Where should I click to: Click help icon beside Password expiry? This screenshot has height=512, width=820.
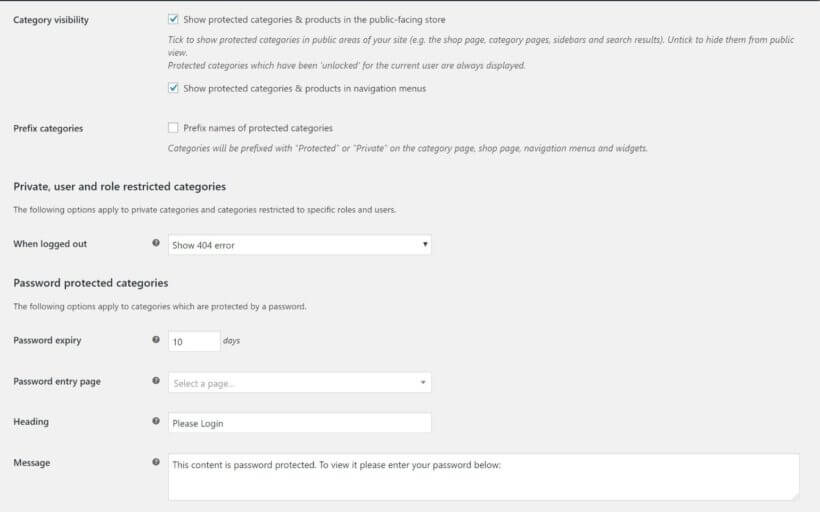point(155,340)
